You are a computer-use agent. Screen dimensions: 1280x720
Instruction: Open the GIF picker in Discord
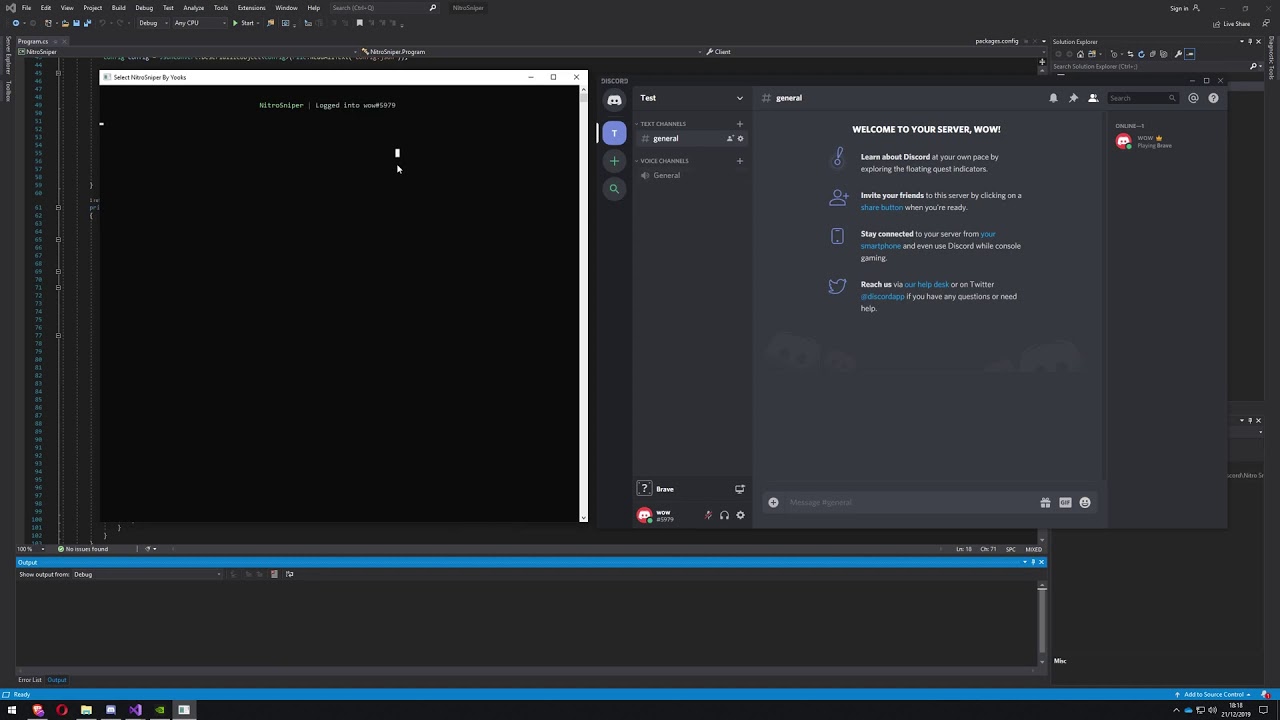pyautogui.click(x=1065, y=503)
